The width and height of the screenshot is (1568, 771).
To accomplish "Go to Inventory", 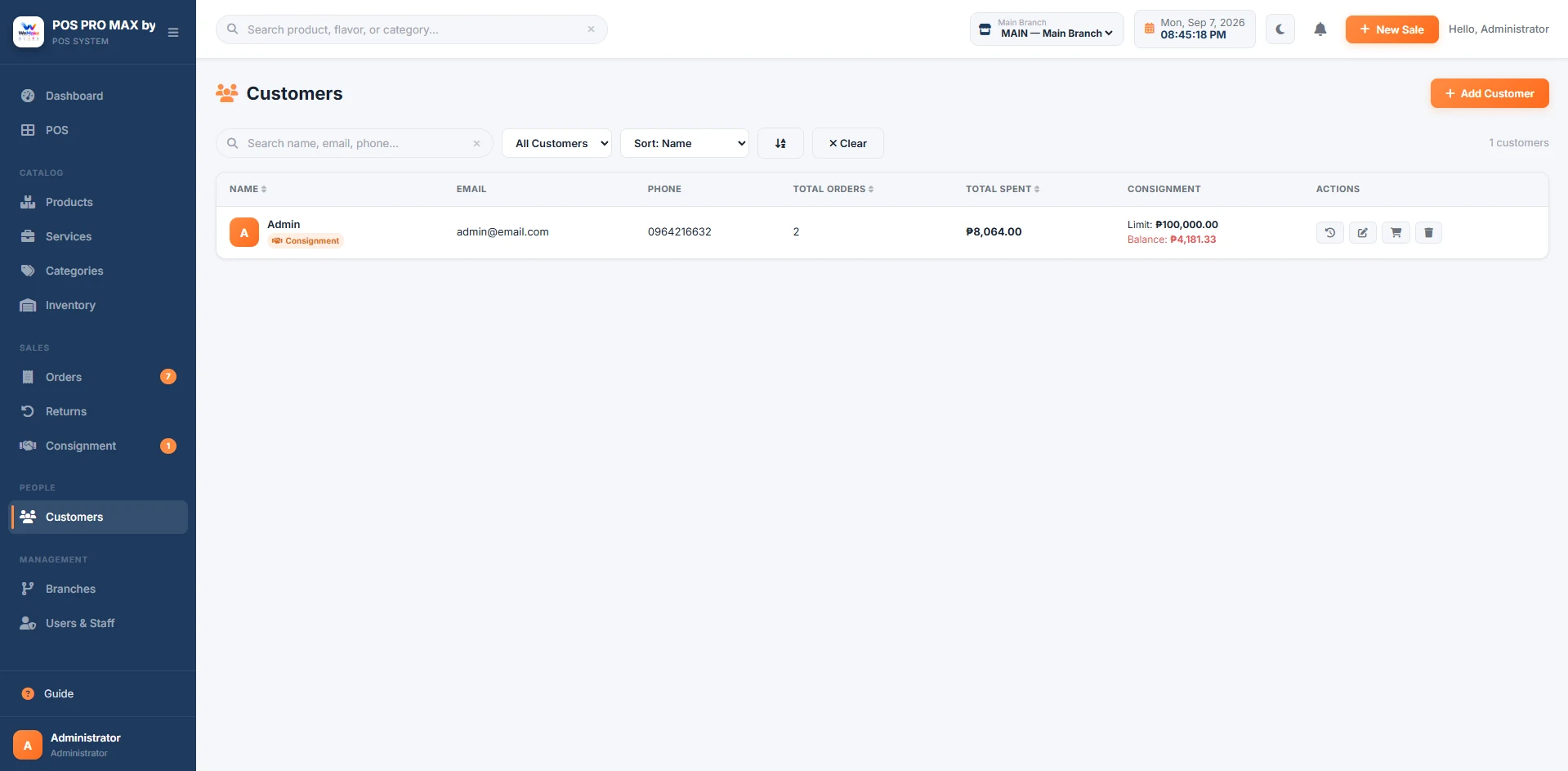I will tap(98, 305).
